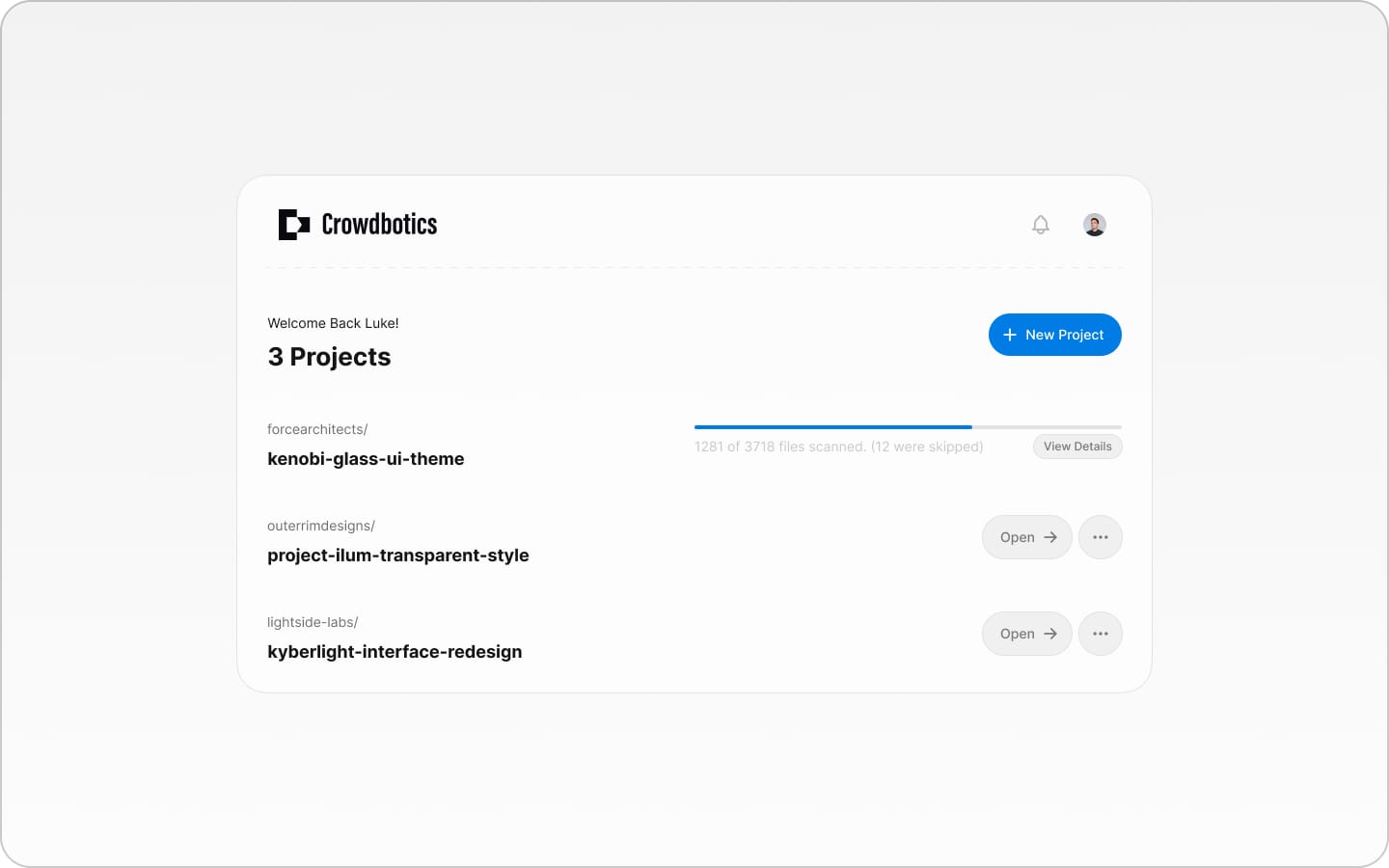Click the Welcome Back Luke greeting
The width and height of the screenshot is (1389, 868).
tap(333, 323)
